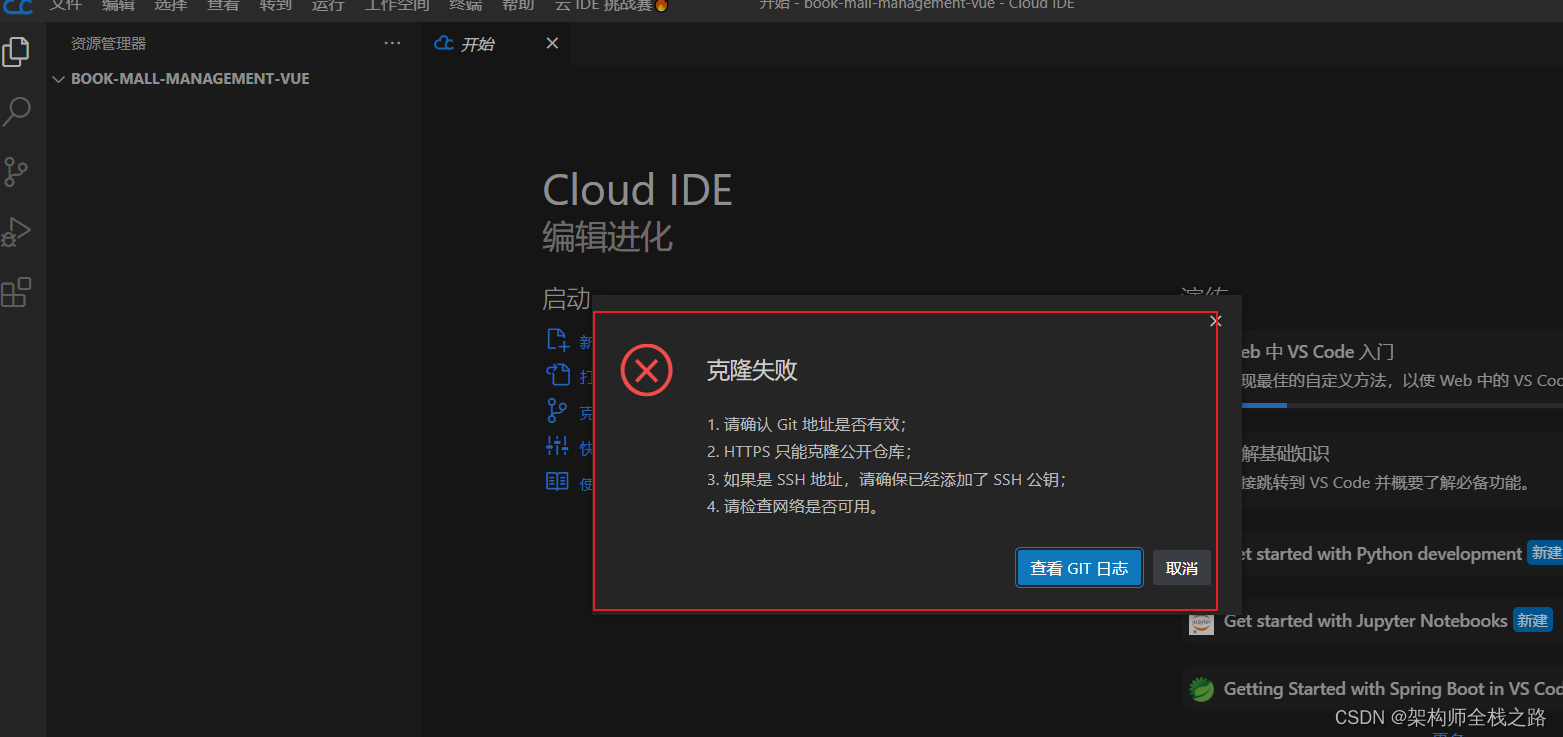
Task: Close the 克隆失败 dialog with the X
Action: (x=1216, y=321)
